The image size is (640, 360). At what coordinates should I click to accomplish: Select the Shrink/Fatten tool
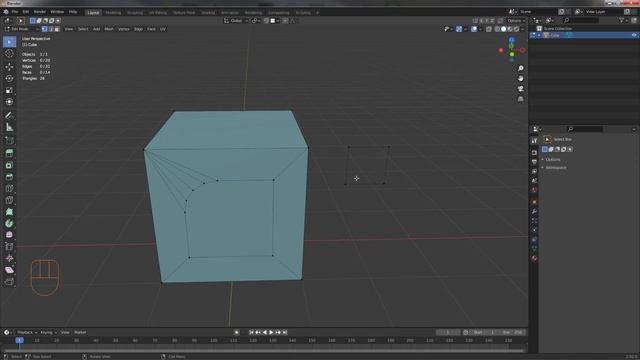pos(9,258)
